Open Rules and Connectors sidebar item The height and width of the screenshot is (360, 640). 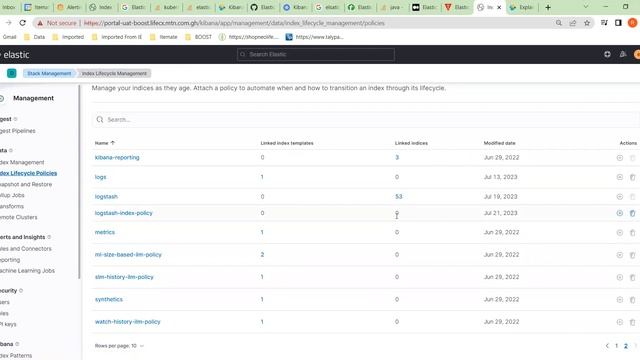coord(26,249)
